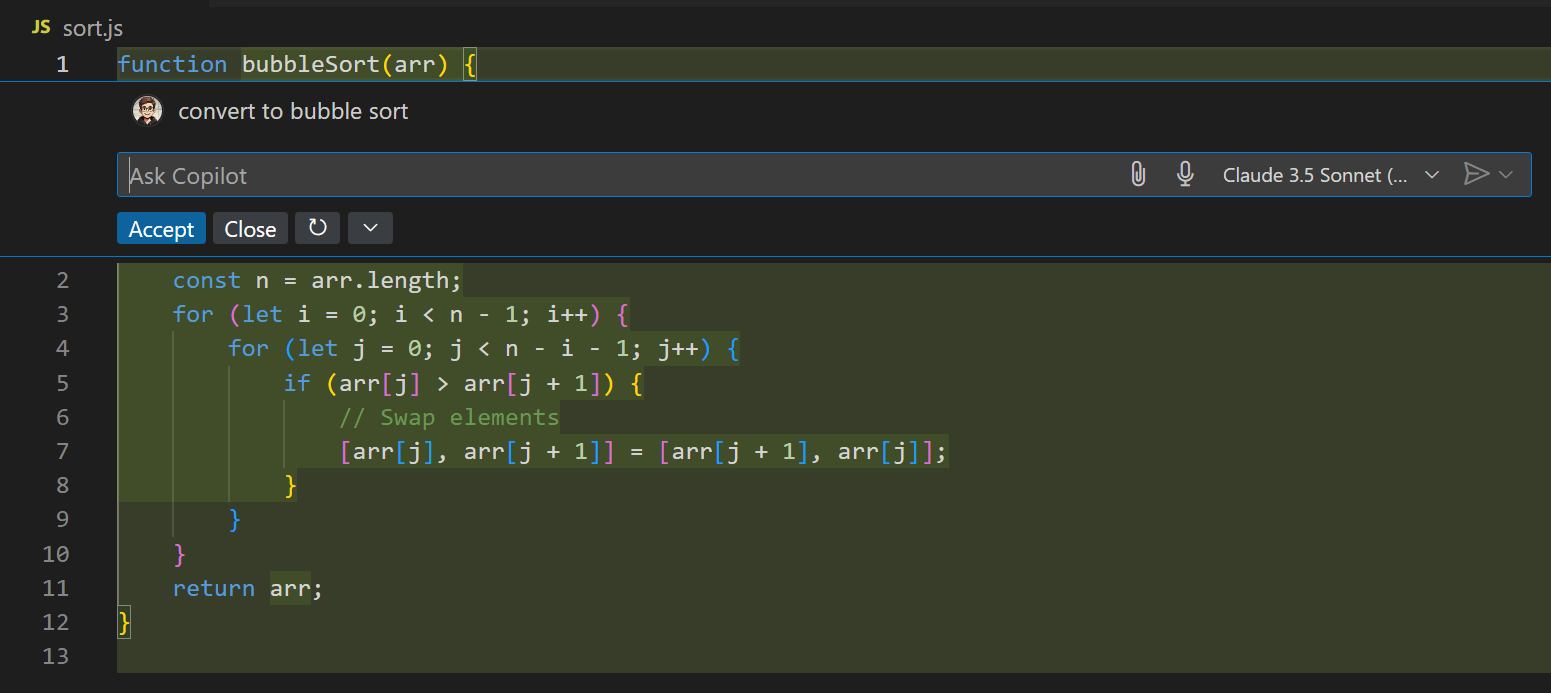Click line number 1 in gutter
The height and width of the screenshot is (693, 1551).
62,64
